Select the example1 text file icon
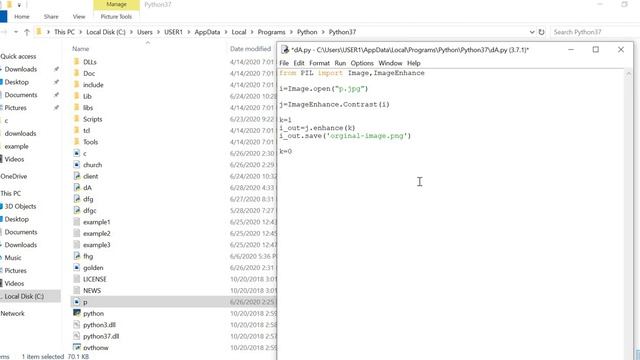640x360 pixels. (x=76, y=222)
